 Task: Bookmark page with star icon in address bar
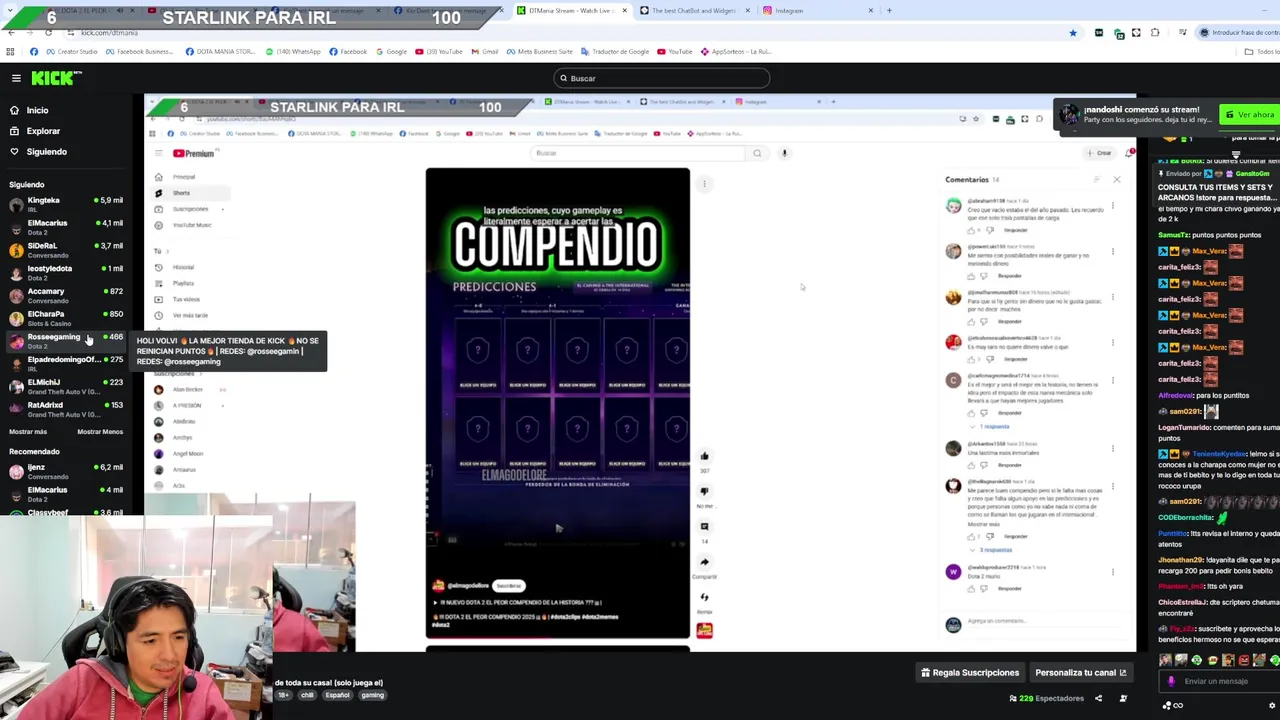(1073, 33)
